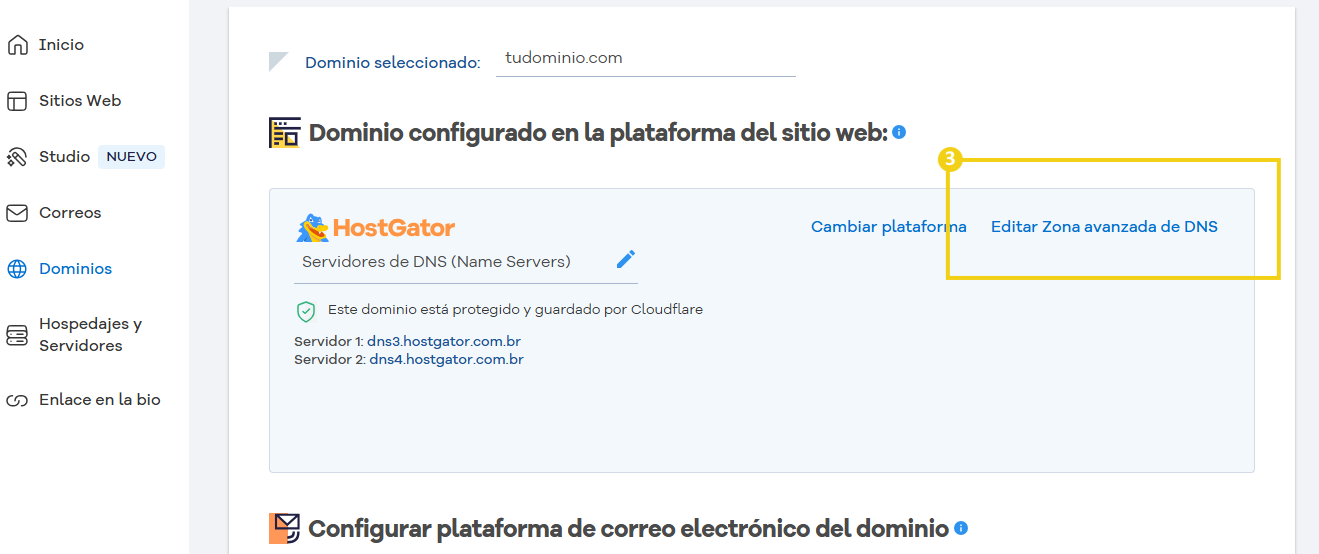This screenshot has height=554, width=1319.
Task: Click text Este dominio está protegido por Cloudflare
Action: [515, 310]
